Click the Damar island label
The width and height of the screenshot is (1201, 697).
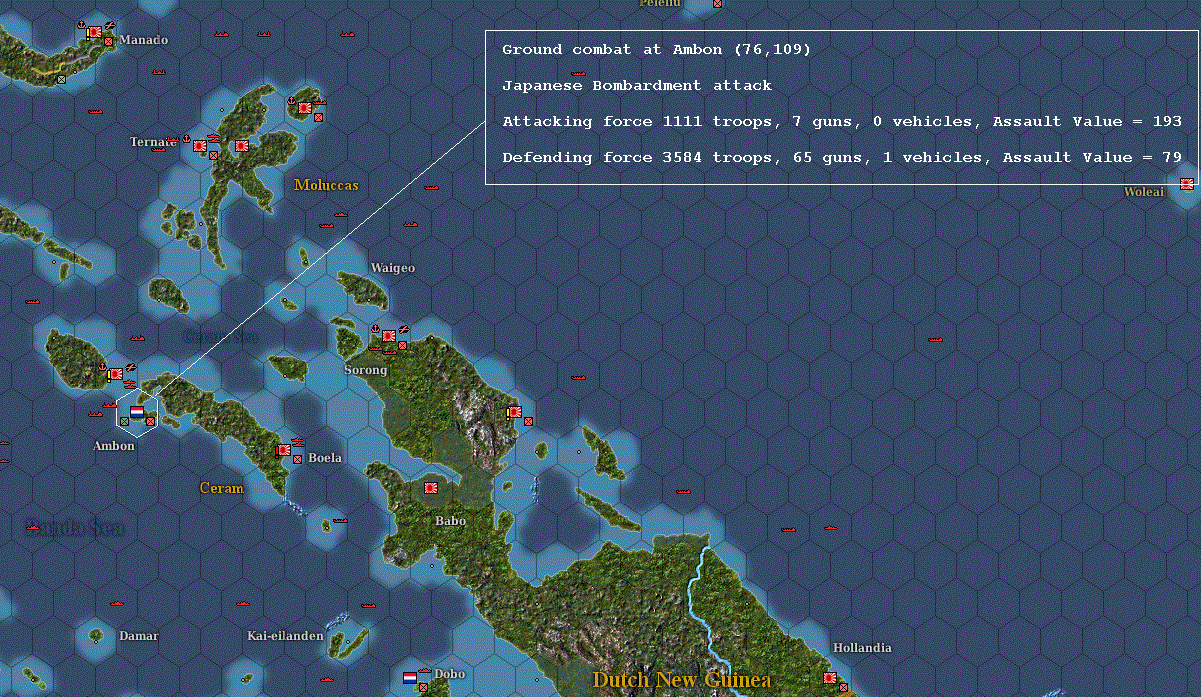pos(138,636)
